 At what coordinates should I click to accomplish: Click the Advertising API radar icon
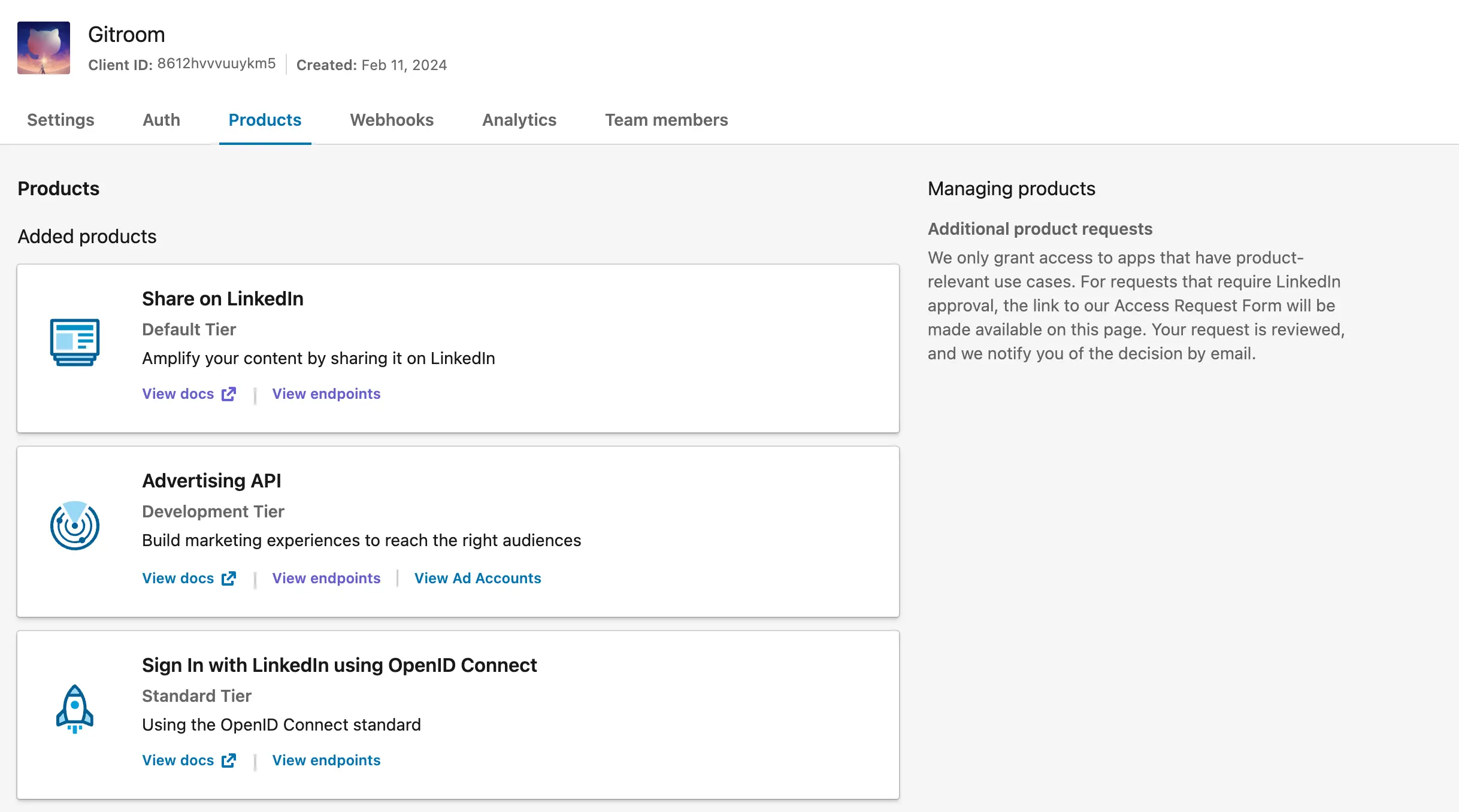75,525
